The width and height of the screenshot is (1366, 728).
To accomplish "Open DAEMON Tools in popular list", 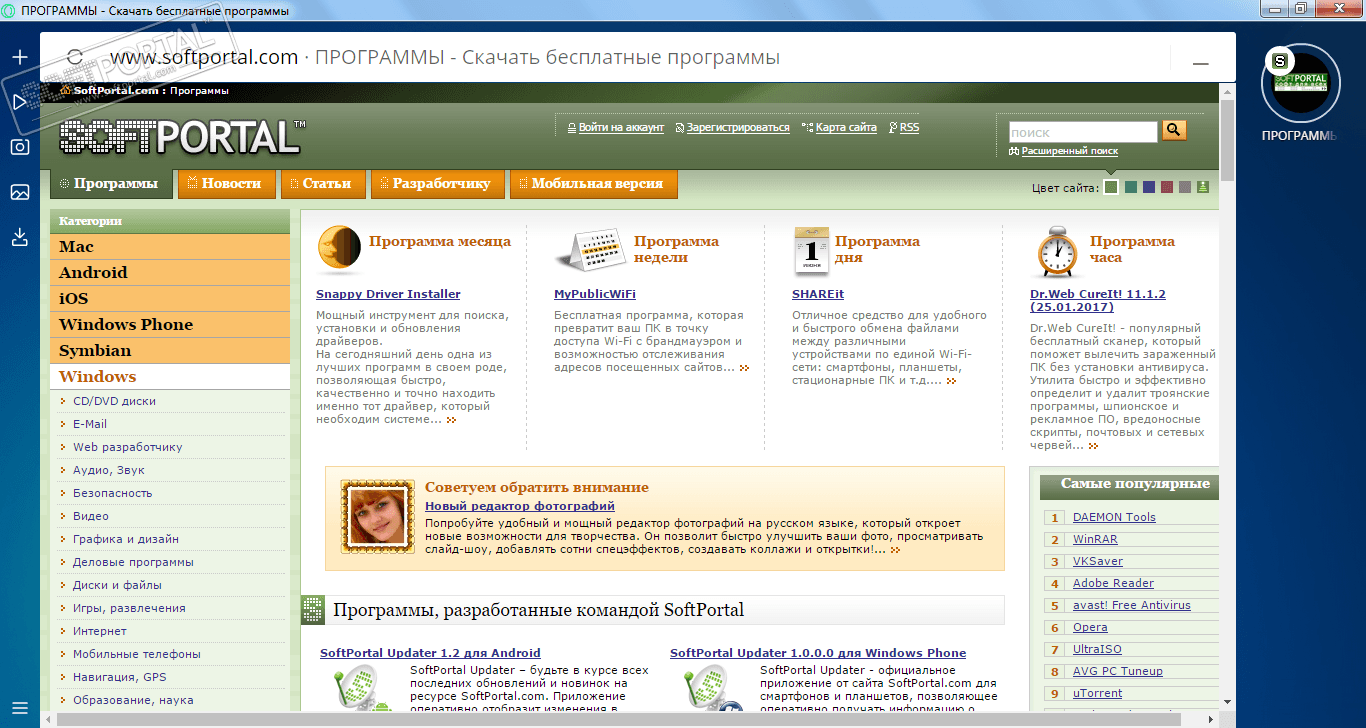I will [x=1114, y=517].
